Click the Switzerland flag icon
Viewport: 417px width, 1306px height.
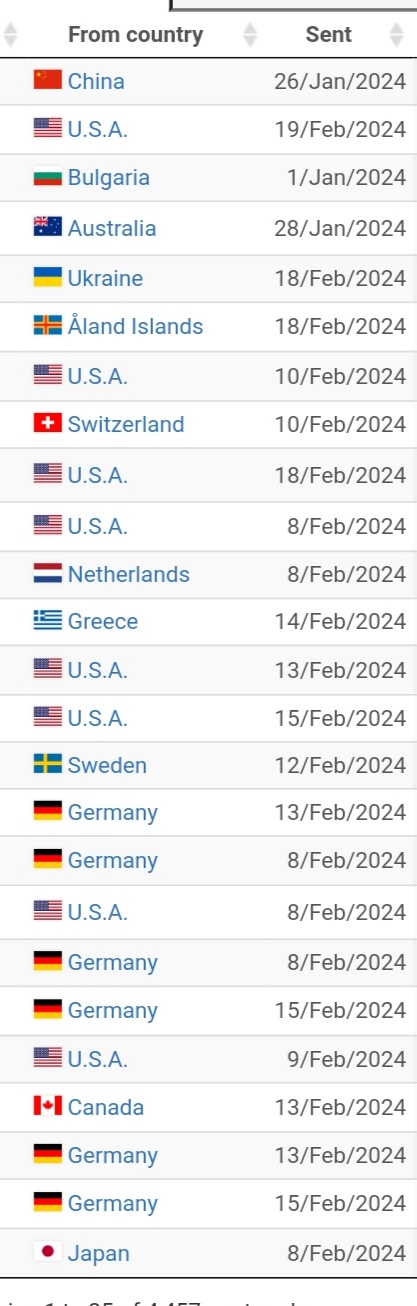(47, 424)
